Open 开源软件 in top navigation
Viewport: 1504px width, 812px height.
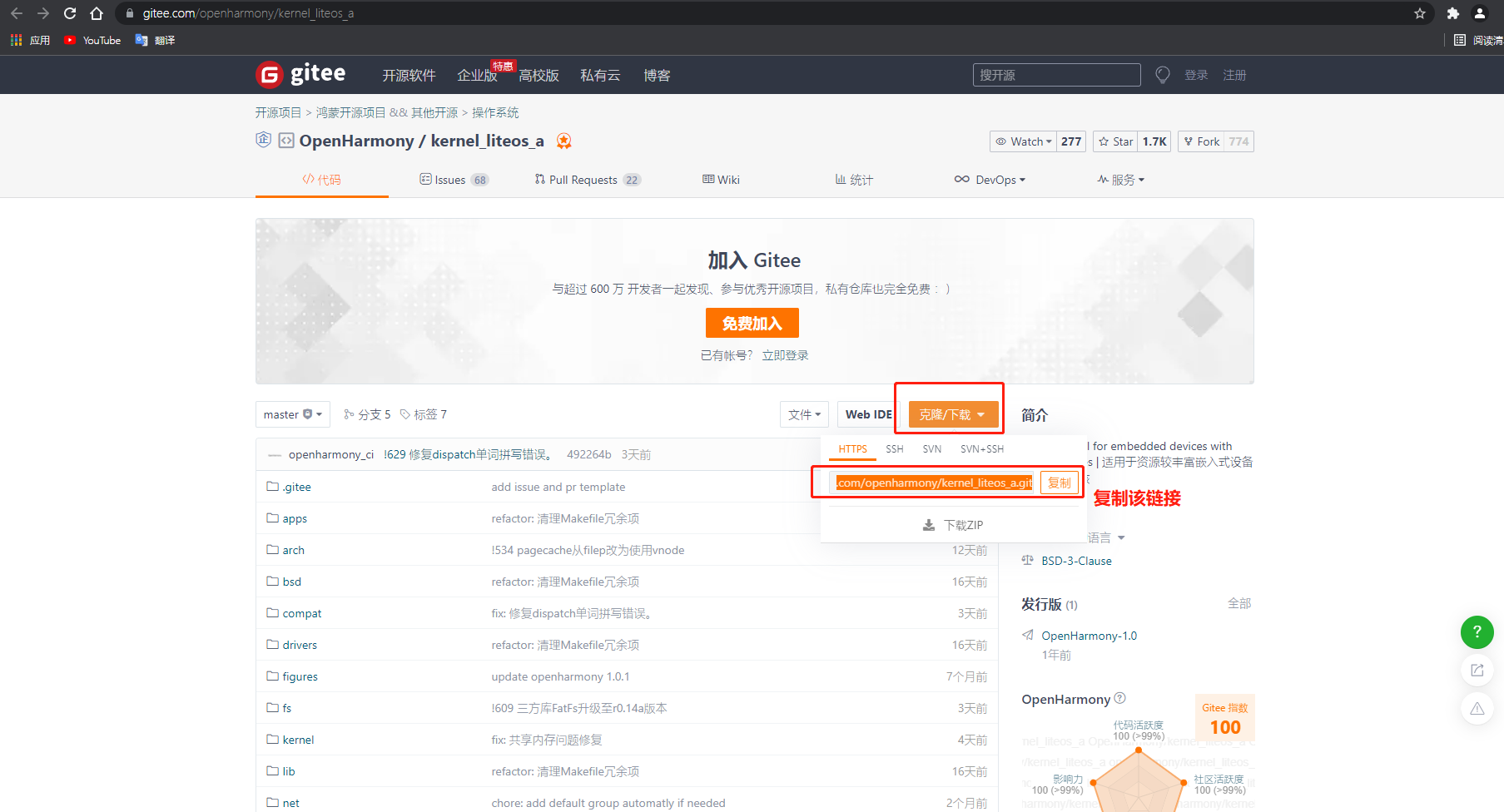[x=409, y=75]
